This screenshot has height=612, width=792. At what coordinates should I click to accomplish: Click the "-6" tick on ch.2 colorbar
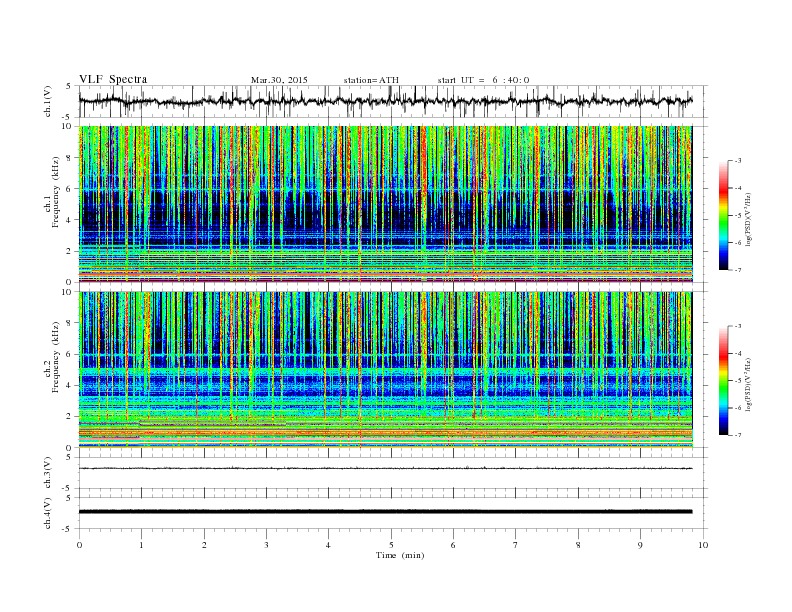[x=737, y=408]
